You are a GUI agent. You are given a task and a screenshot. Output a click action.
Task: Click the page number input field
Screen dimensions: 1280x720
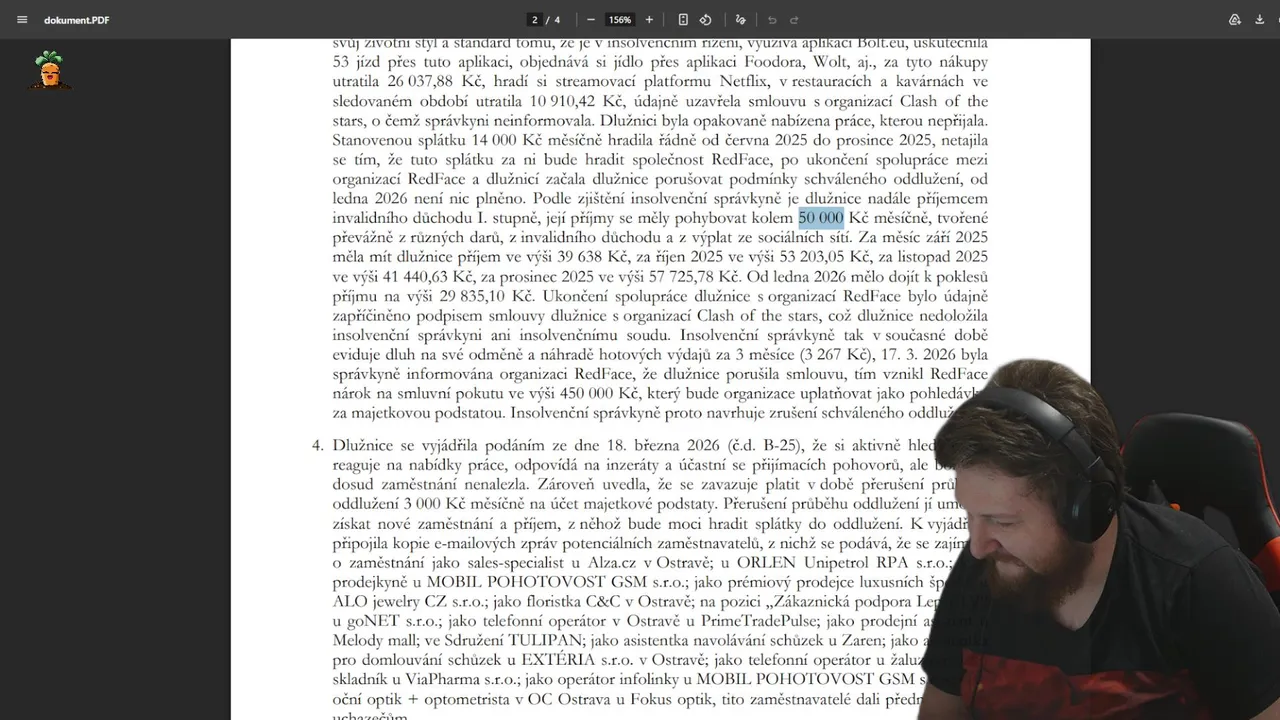[535, 20]
